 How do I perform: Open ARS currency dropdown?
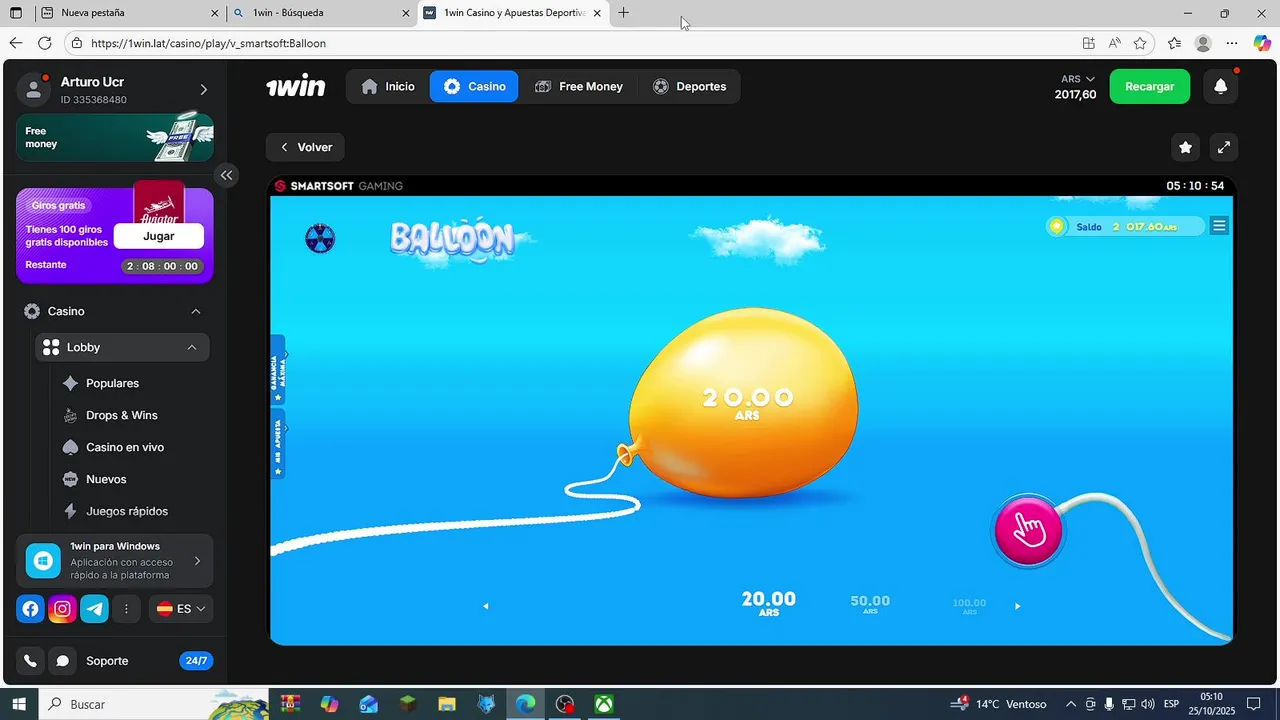tap(1077, 79)
